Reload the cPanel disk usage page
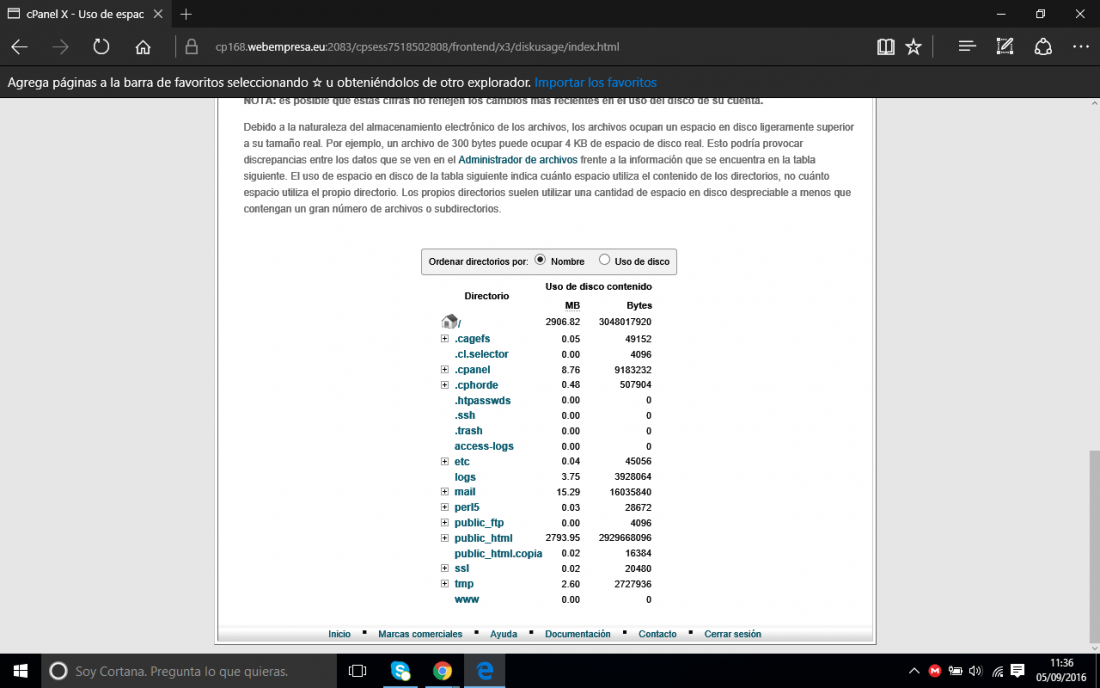The height and width of the screenshot is (688, 1100). (101, 47)
